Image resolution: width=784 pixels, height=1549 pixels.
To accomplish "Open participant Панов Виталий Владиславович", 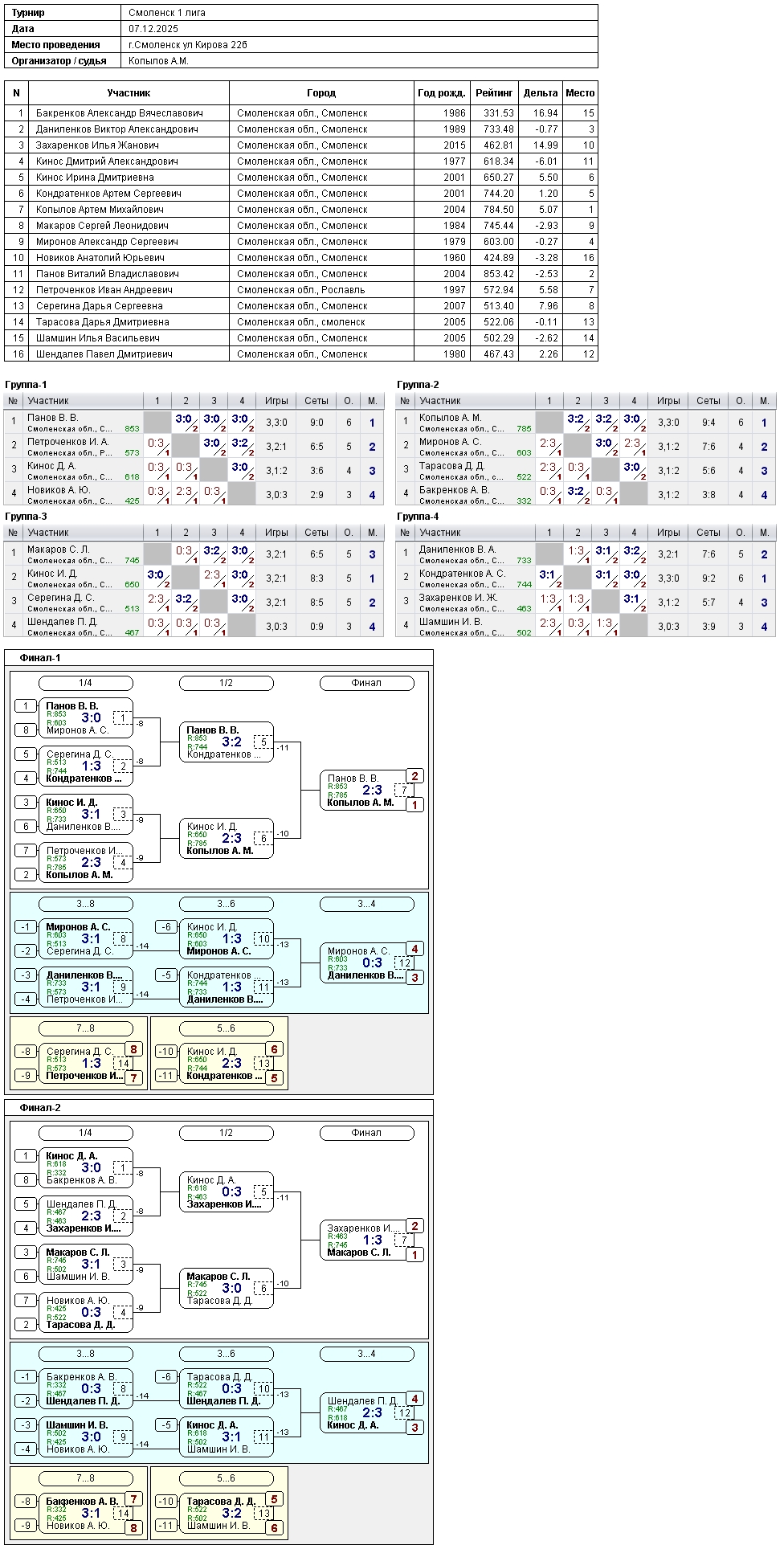I will pyautogui.click(x=107, y=274).
